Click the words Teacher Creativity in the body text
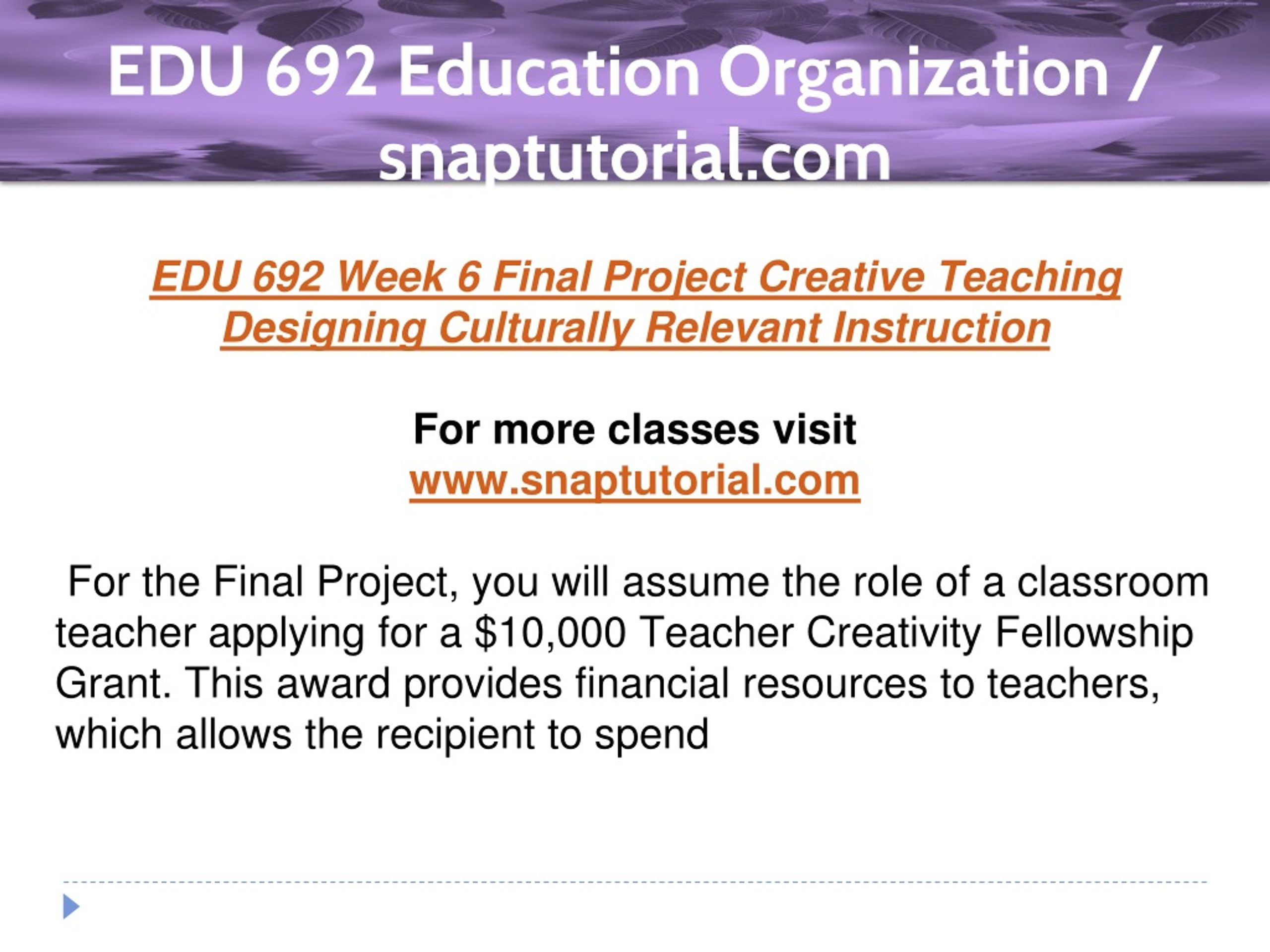 tap(810, 633)
